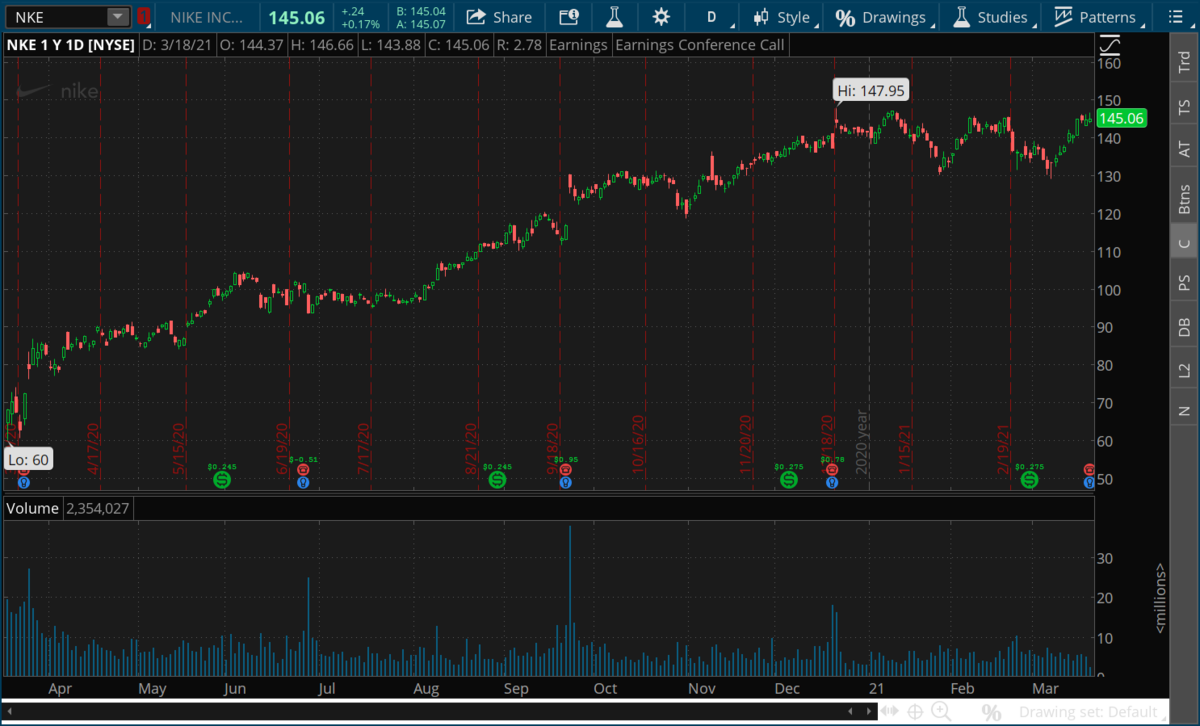Click the $0.275 dividend icon near 11/20/20
Viewport: 1200px width, 726px height.
pyautogui.click(x=788, y=480)
